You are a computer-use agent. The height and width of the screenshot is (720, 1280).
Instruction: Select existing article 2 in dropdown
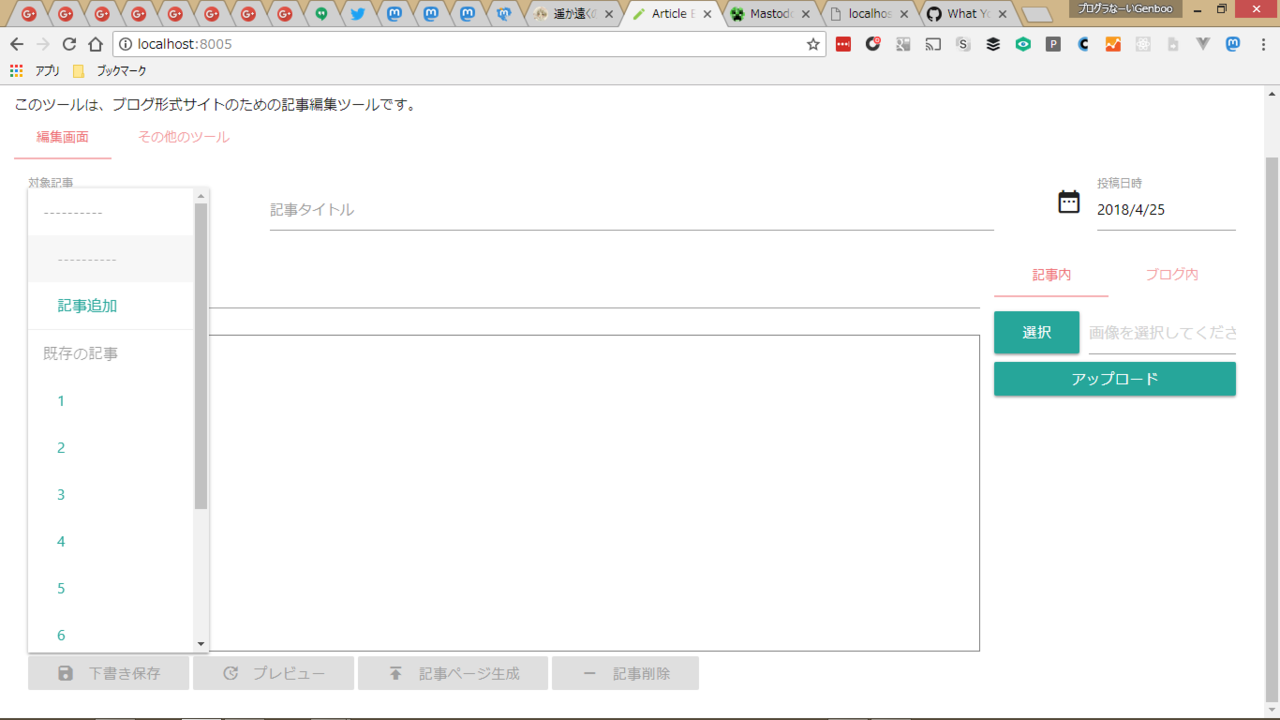(x=110, y=448)
